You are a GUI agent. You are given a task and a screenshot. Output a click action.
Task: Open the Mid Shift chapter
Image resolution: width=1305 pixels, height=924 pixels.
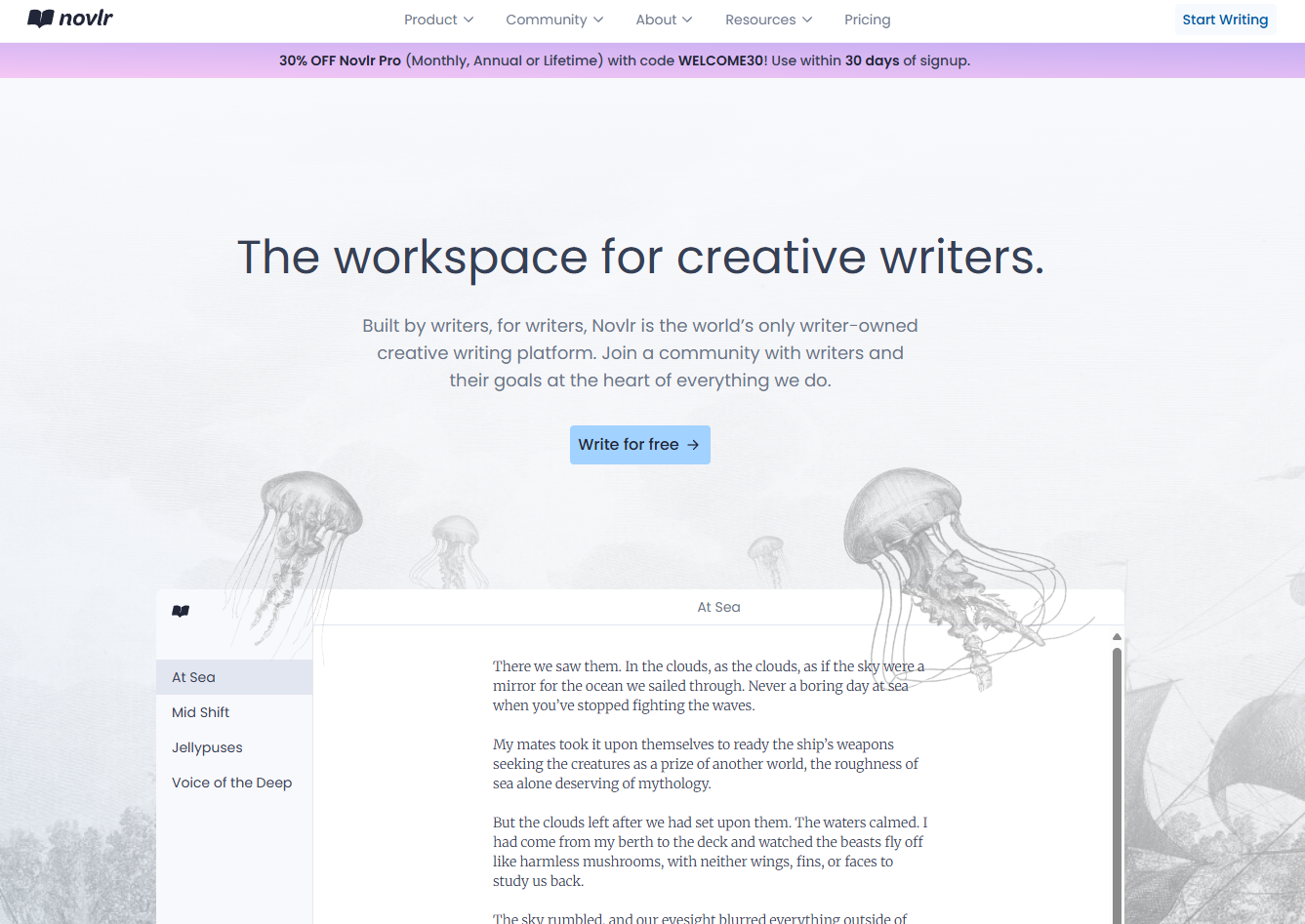click(x=200, y=712)
